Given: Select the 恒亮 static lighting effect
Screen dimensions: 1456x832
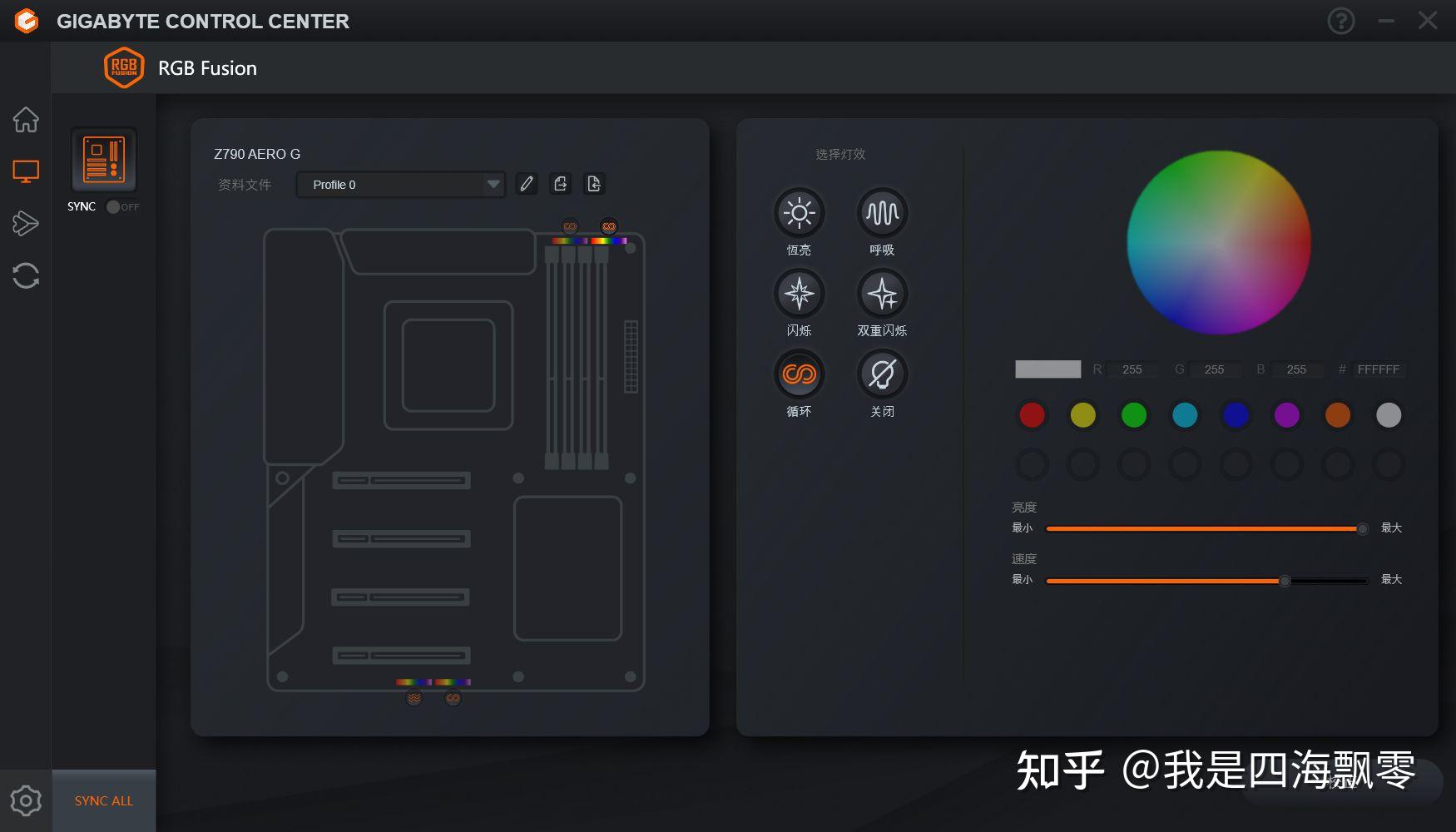Looking at the screenshot, I should (x=800, y=213).
